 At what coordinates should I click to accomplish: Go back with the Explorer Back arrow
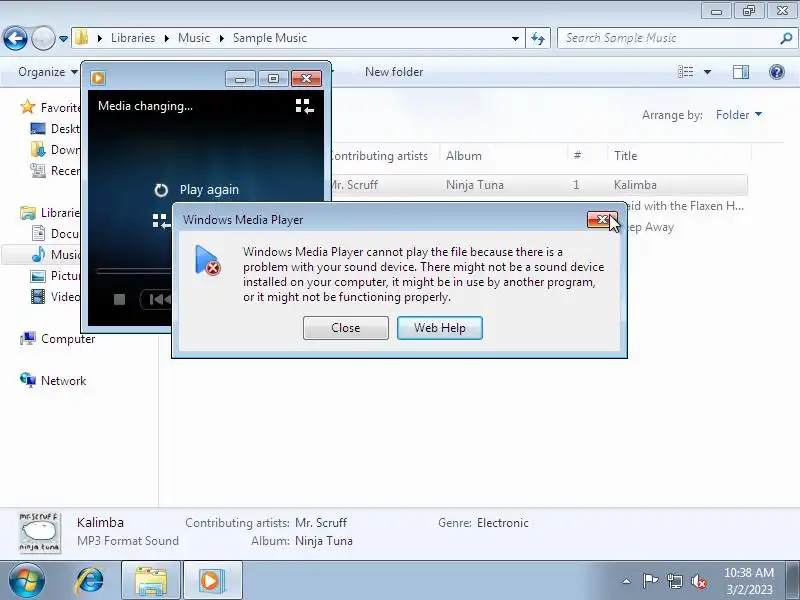15,38
